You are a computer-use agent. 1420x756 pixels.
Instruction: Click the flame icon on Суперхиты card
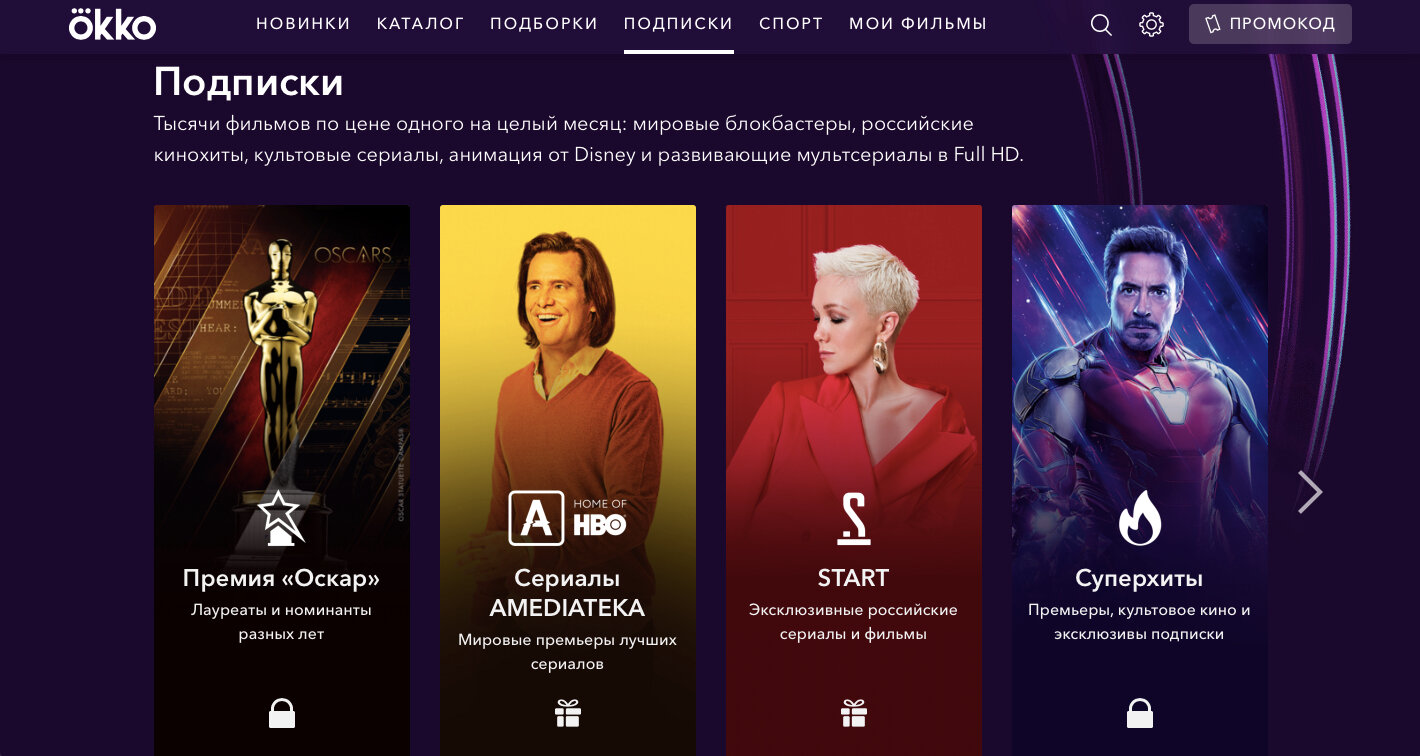tap(1139, 519)
